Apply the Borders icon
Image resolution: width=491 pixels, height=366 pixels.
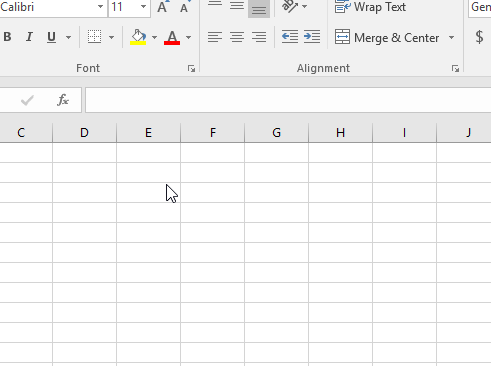click(x=94, y=37)
